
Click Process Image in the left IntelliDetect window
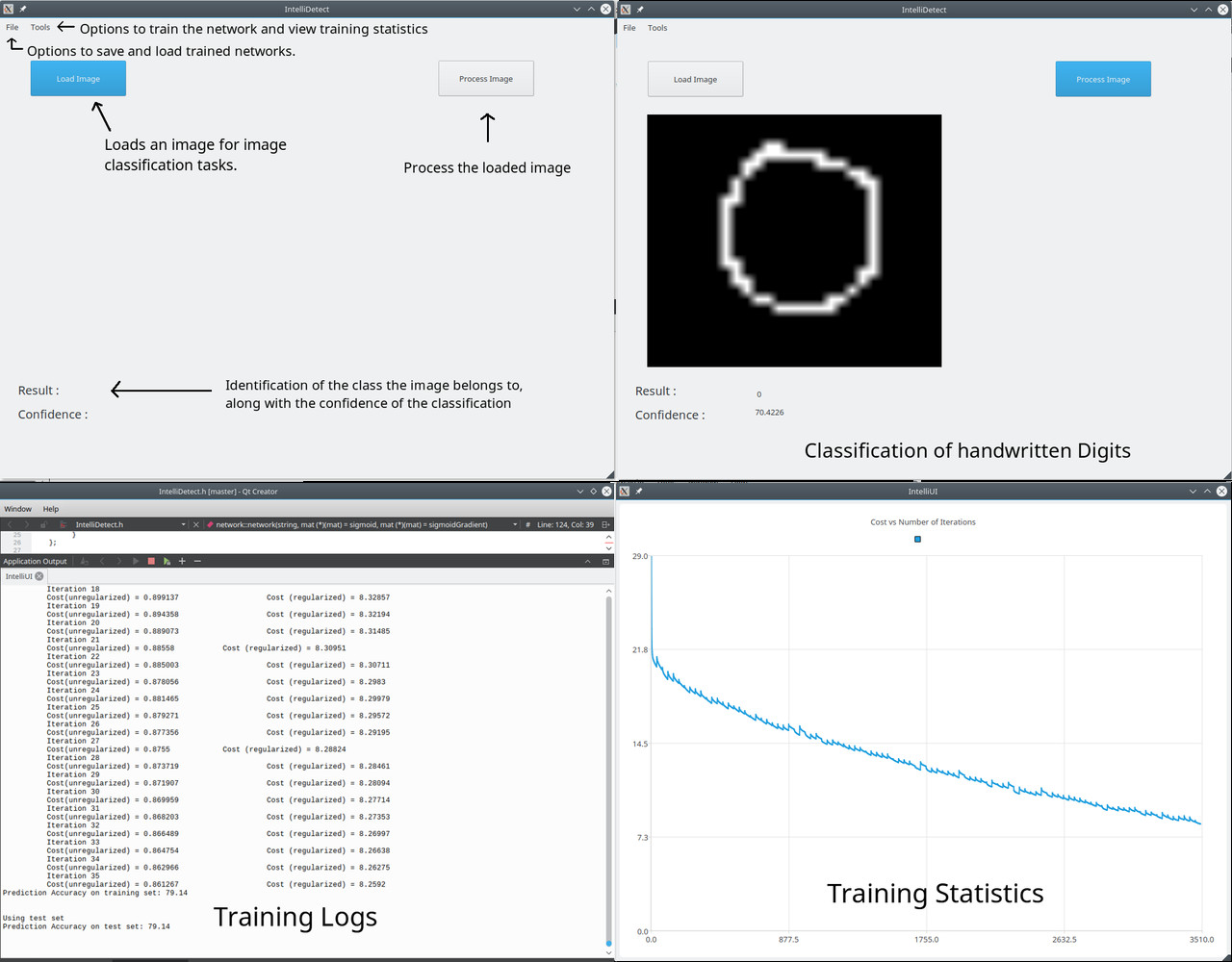(x=486, y=79)
